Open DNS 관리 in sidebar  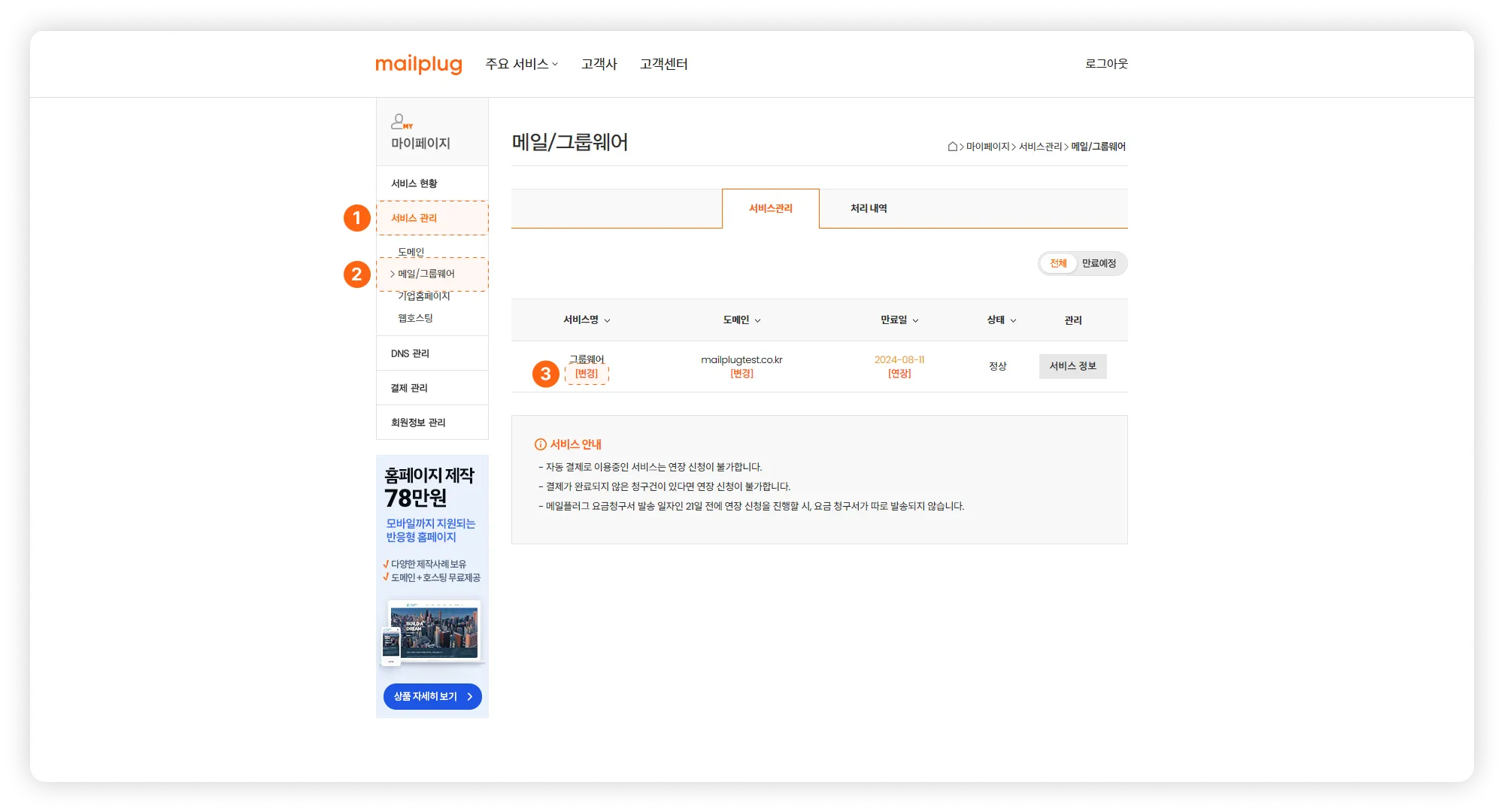[410, 353]
